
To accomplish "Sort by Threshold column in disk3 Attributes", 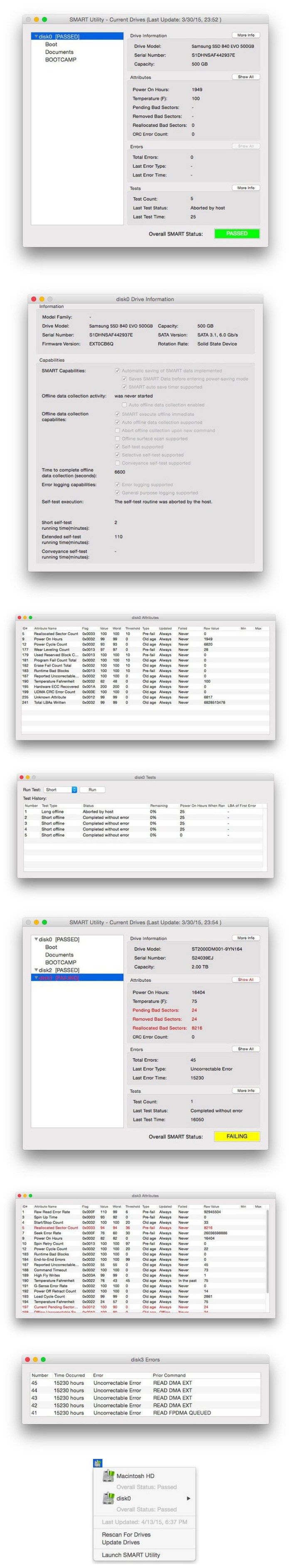I will (x=133, y=1206).
